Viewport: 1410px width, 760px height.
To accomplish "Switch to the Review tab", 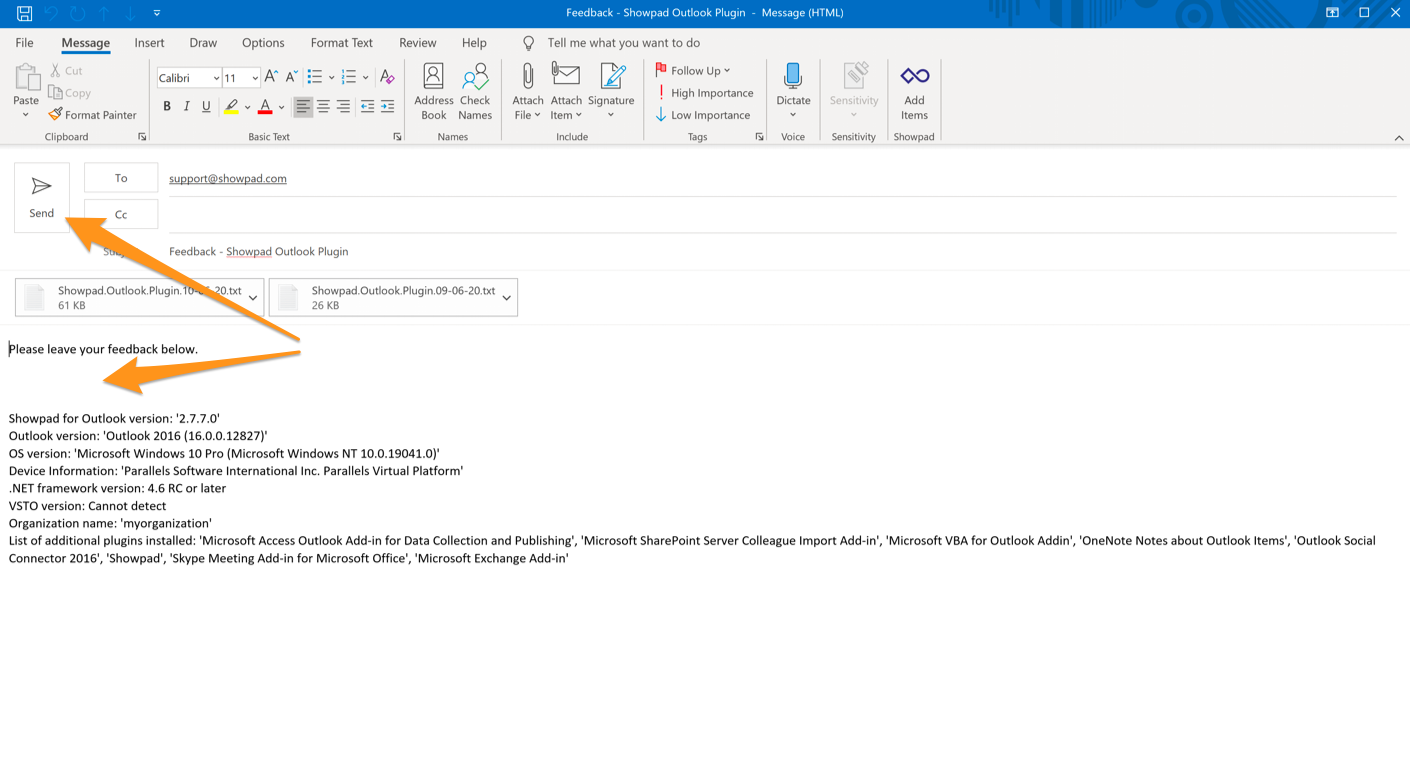I will point(417,43).
